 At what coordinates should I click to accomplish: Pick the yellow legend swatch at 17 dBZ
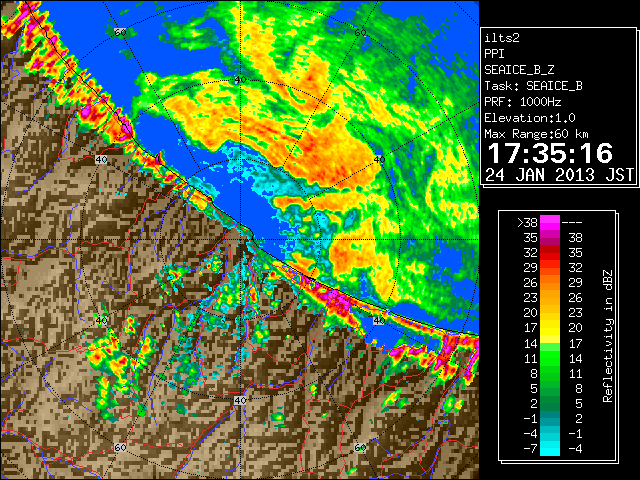pyautogui.click(x=550, y=328)
